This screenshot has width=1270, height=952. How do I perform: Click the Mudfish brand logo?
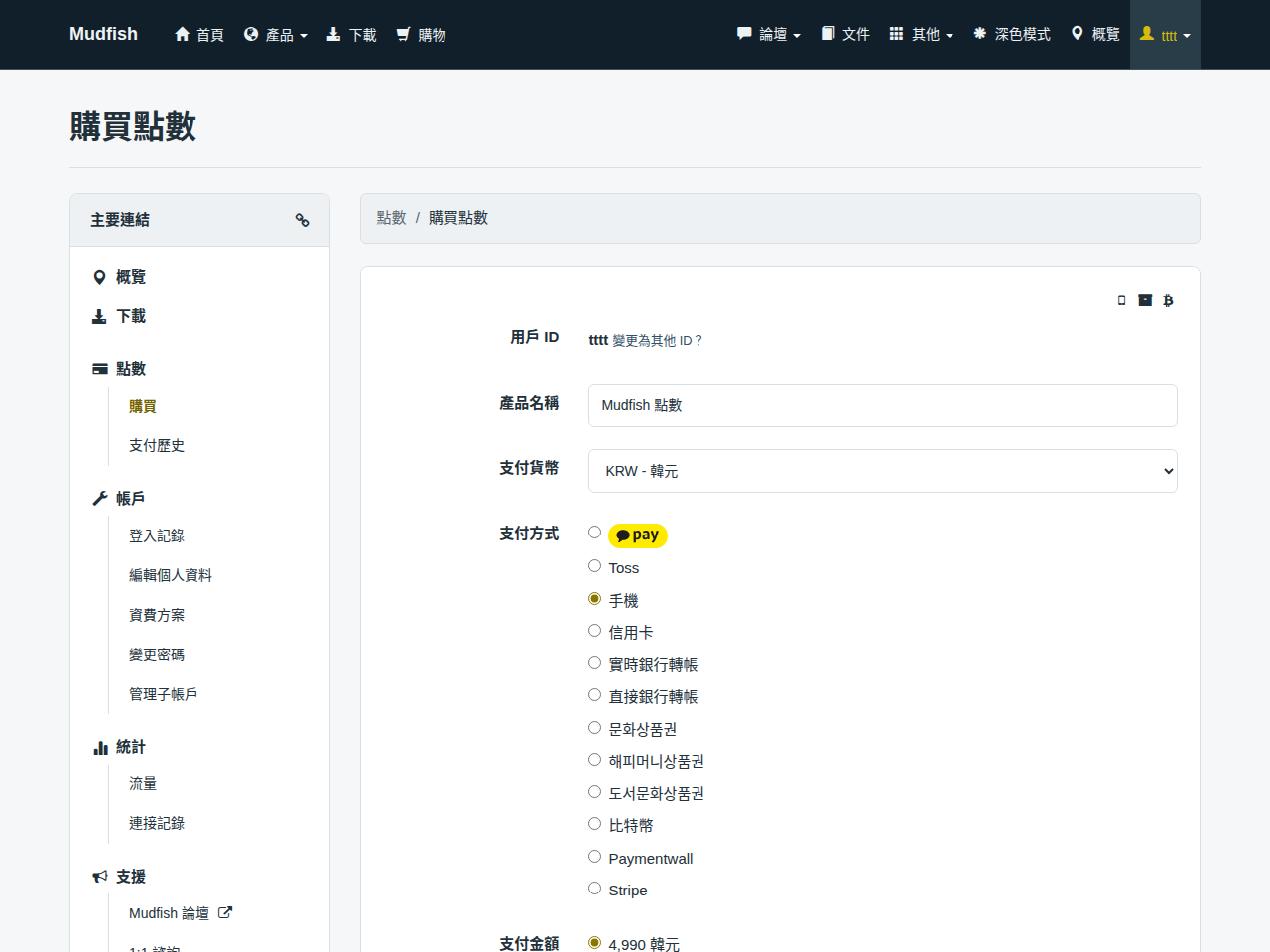104,34
